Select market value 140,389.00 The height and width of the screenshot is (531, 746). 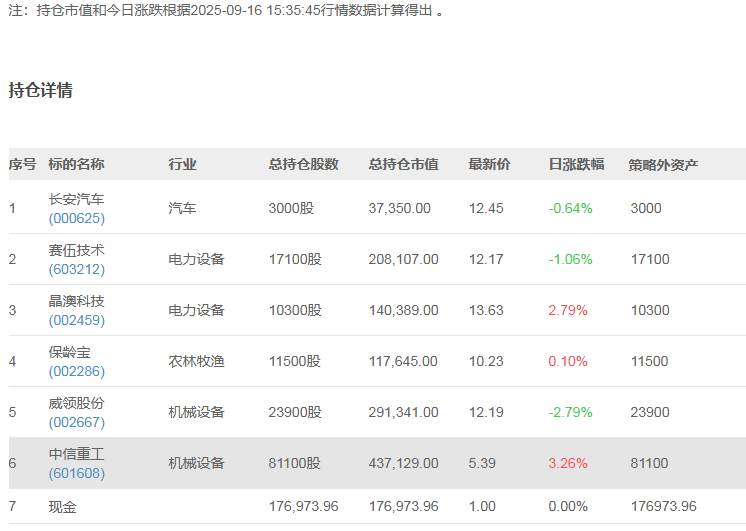403,310
